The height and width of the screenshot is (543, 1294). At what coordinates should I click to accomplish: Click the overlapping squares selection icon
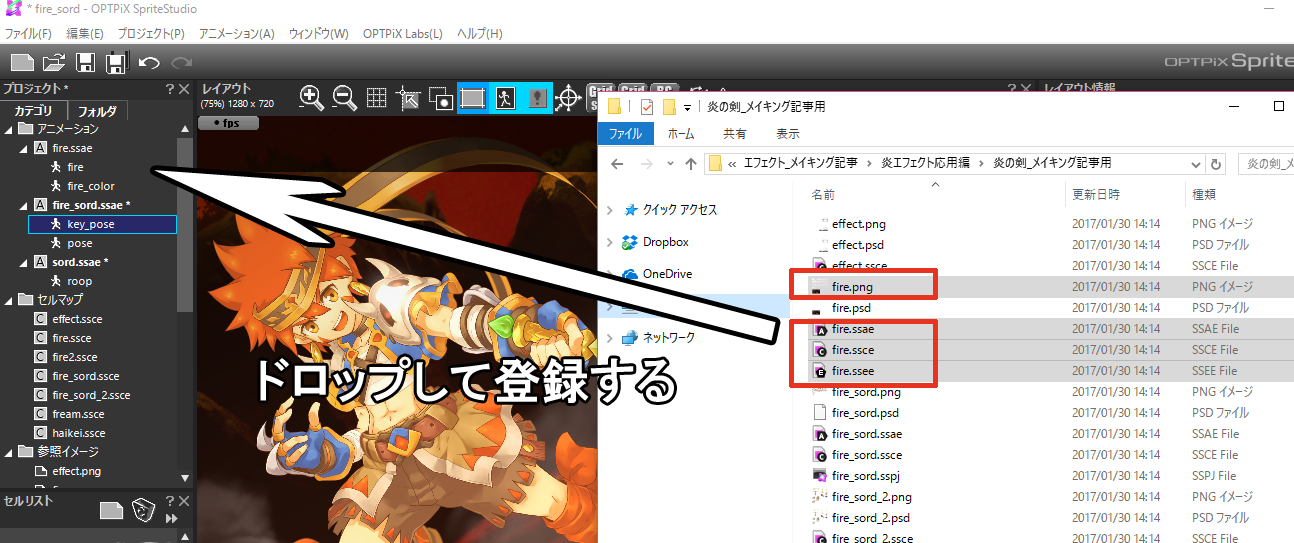(441, 98)
